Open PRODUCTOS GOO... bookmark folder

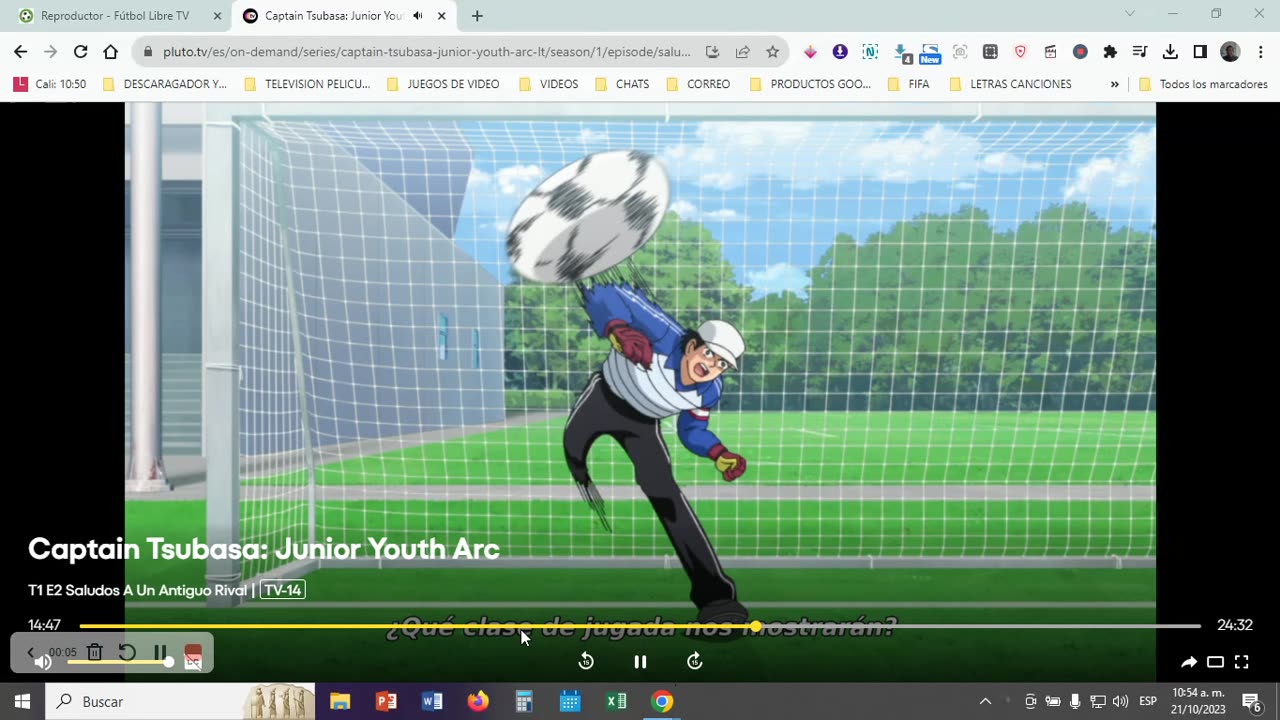pos(810,84)
